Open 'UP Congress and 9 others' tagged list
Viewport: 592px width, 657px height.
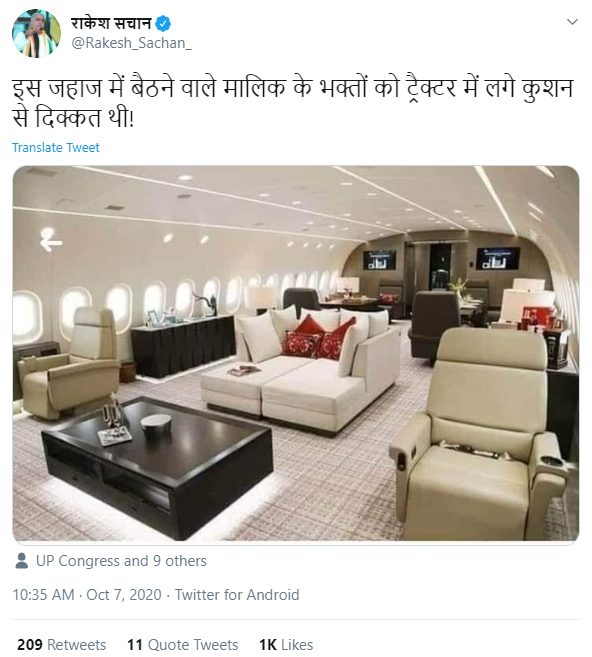click(x=121, y=561)
